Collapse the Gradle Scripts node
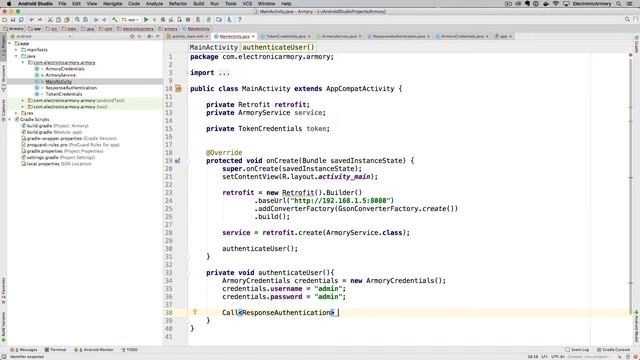640x360 pixels. tap(10, 119)
